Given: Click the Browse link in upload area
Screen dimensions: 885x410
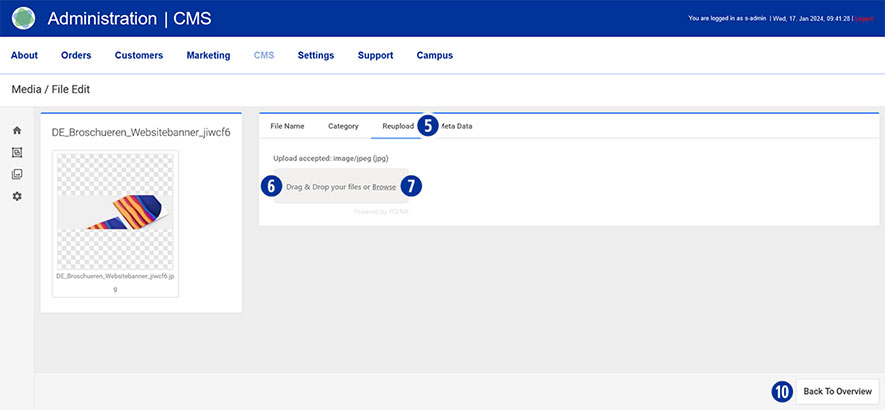Looking at the screenshot, I should pyautogui.click(x=384, y=187).
